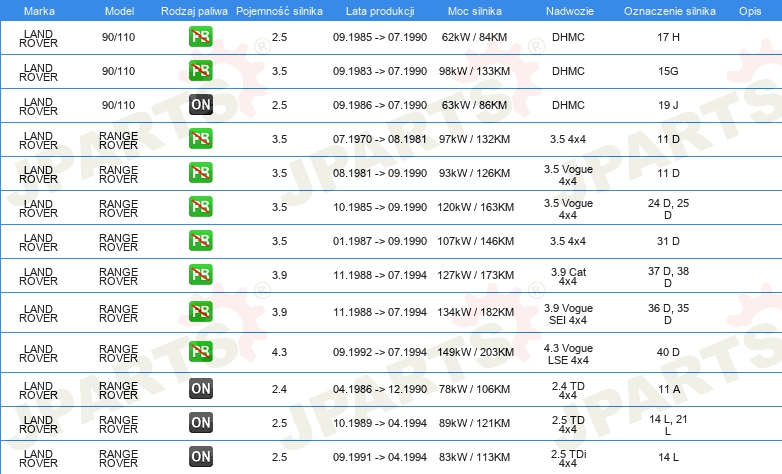
Task: Click the Lata produkcji column header
Action: click(380, 11)
